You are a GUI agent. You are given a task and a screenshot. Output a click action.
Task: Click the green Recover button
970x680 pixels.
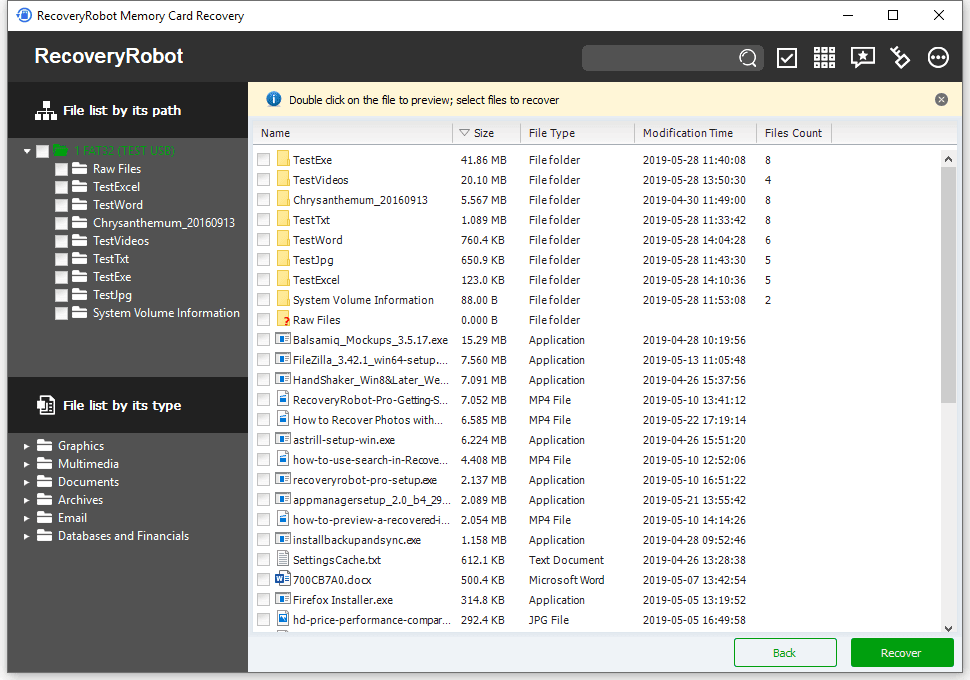(901, 653)
